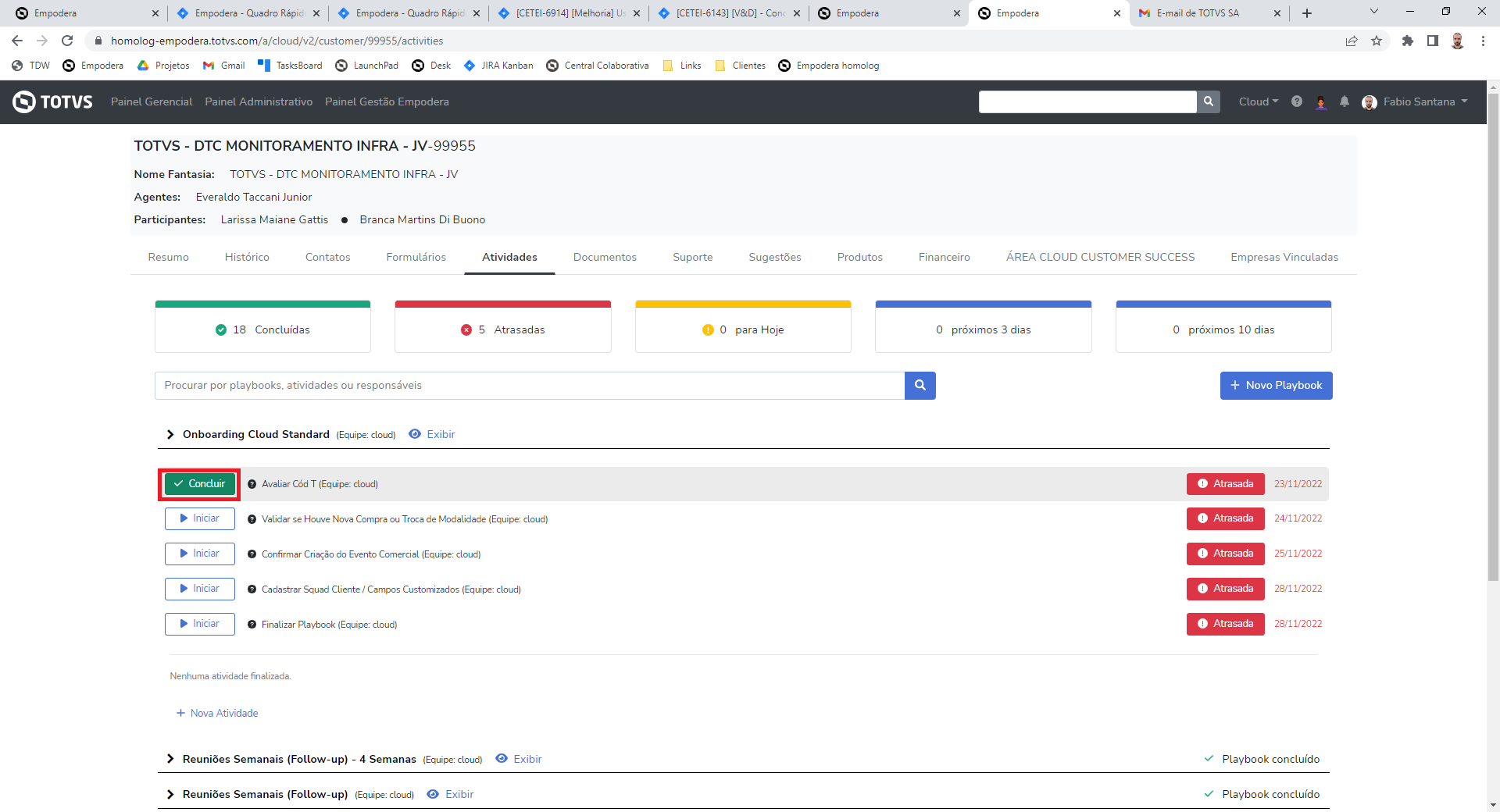Viewport: 1500px width, 812px height.
Task: Create a Novo Playbook
Action: (x=1277, y=385)
